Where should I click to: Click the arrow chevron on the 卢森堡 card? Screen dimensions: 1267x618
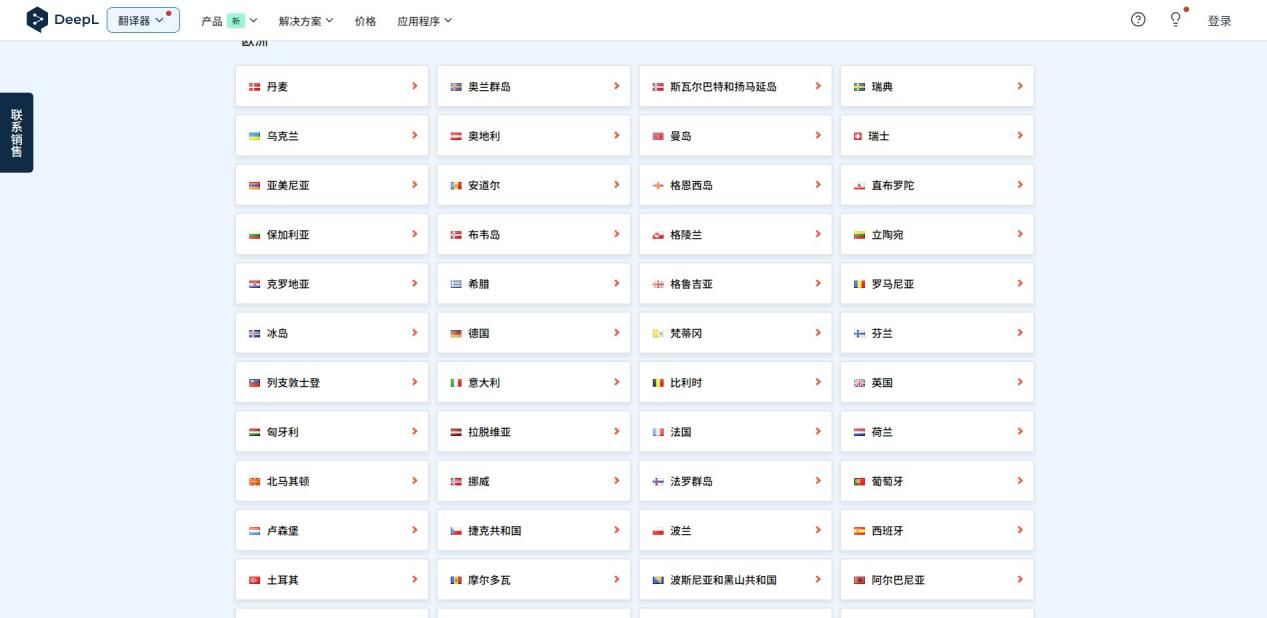coord(414,530)
